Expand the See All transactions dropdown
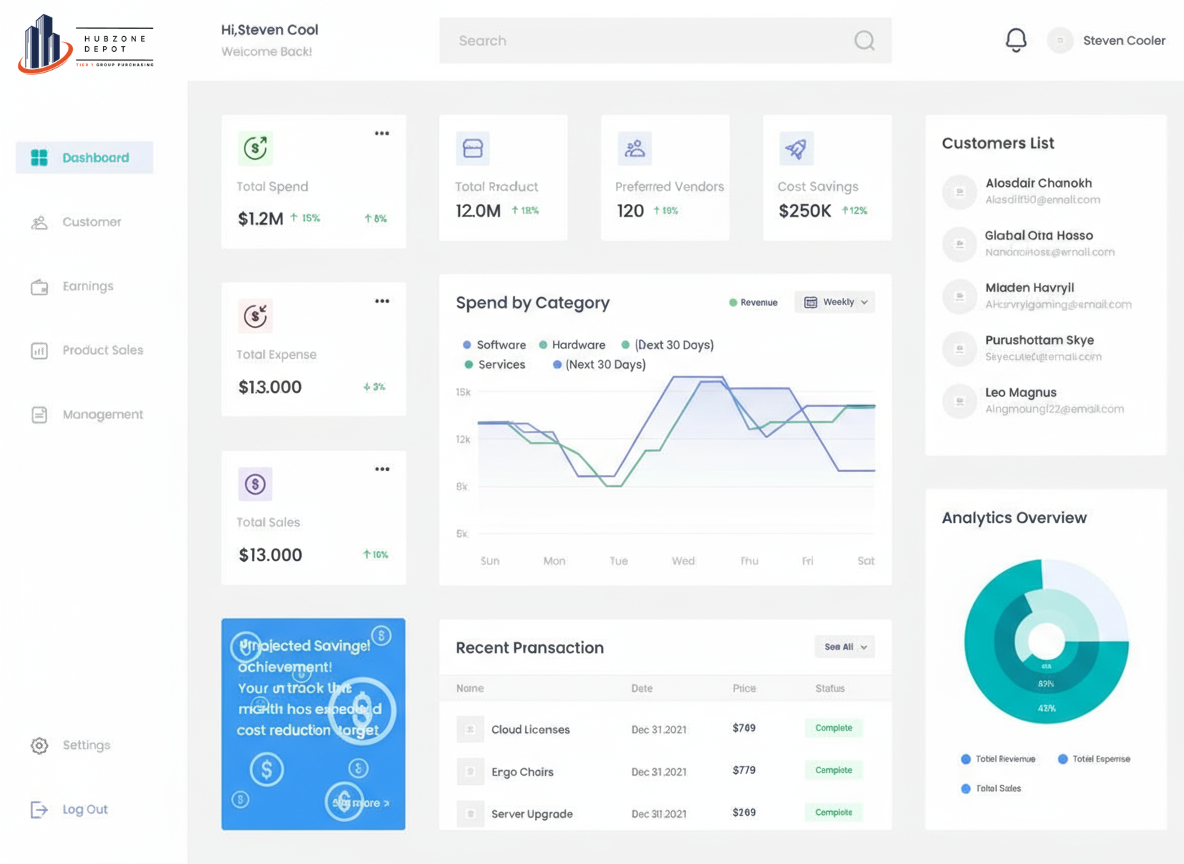Viewport: 1184px width, 864px height. 845,647
